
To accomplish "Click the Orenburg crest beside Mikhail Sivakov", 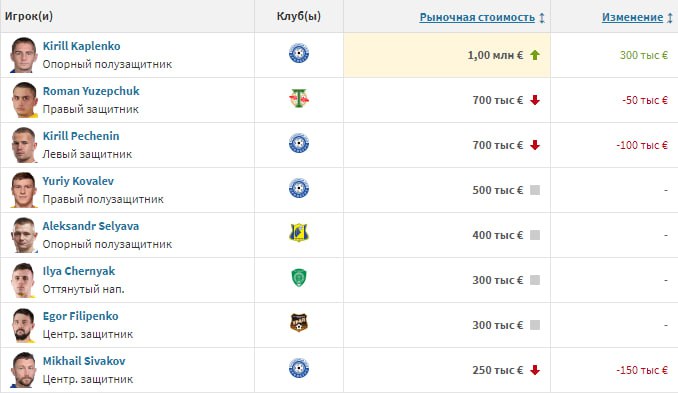I will pos(299,368).
